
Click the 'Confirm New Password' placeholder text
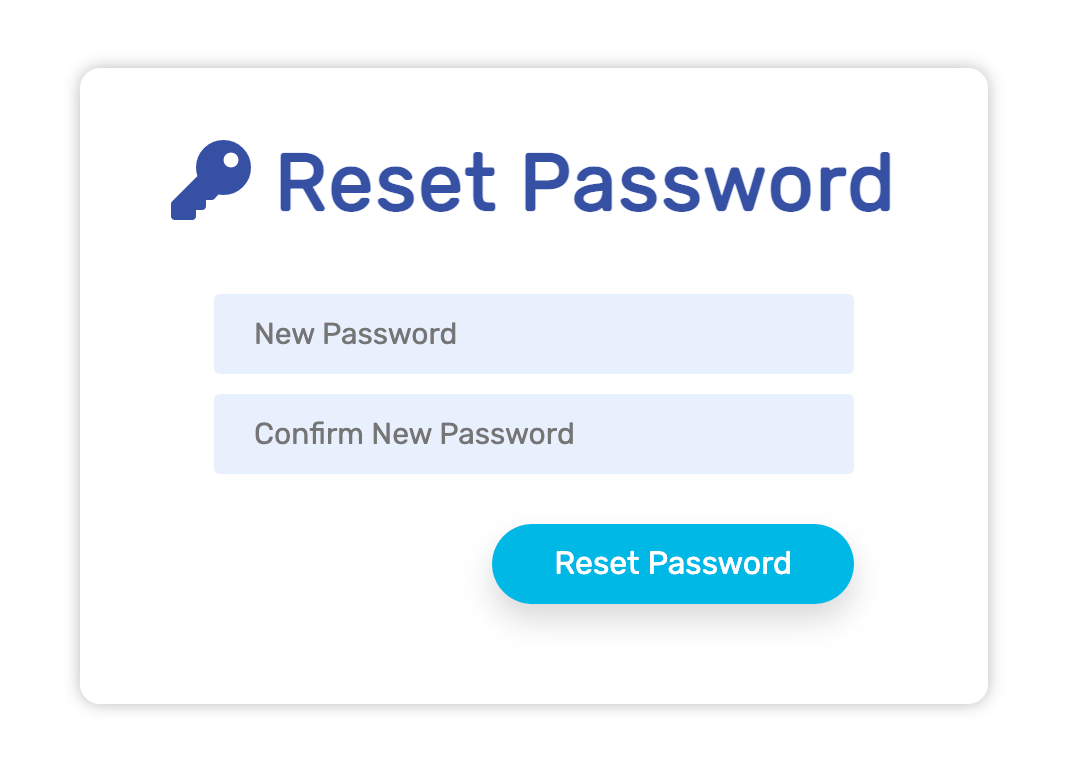click(x=414, y=434)
